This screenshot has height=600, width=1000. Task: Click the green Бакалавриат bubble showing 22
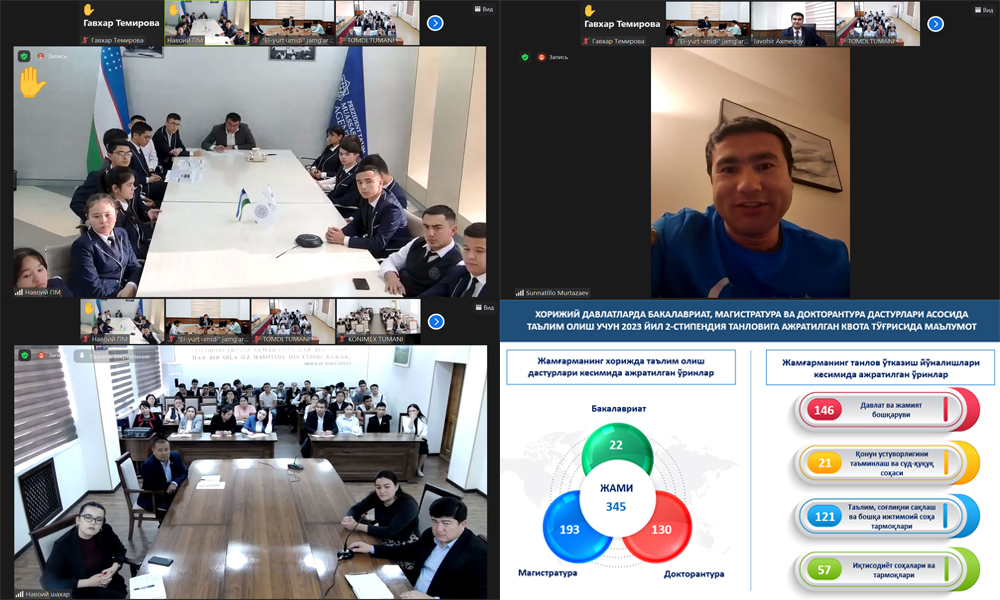pos(617,448)
